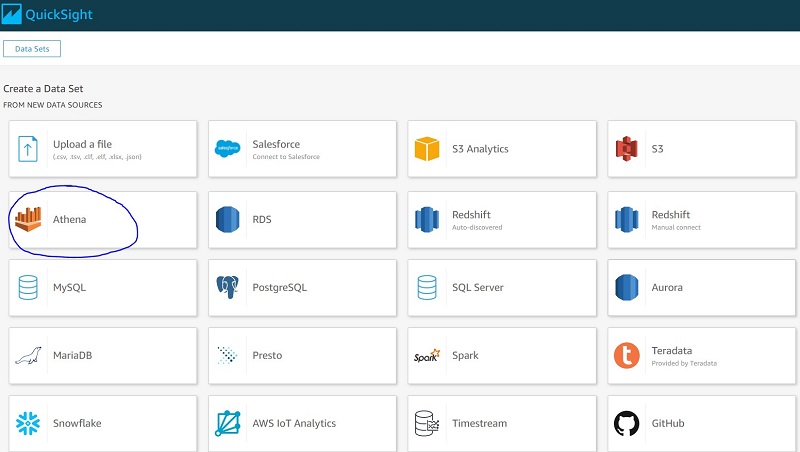Select the SQL Server database icon

click(x=427, y=287)
